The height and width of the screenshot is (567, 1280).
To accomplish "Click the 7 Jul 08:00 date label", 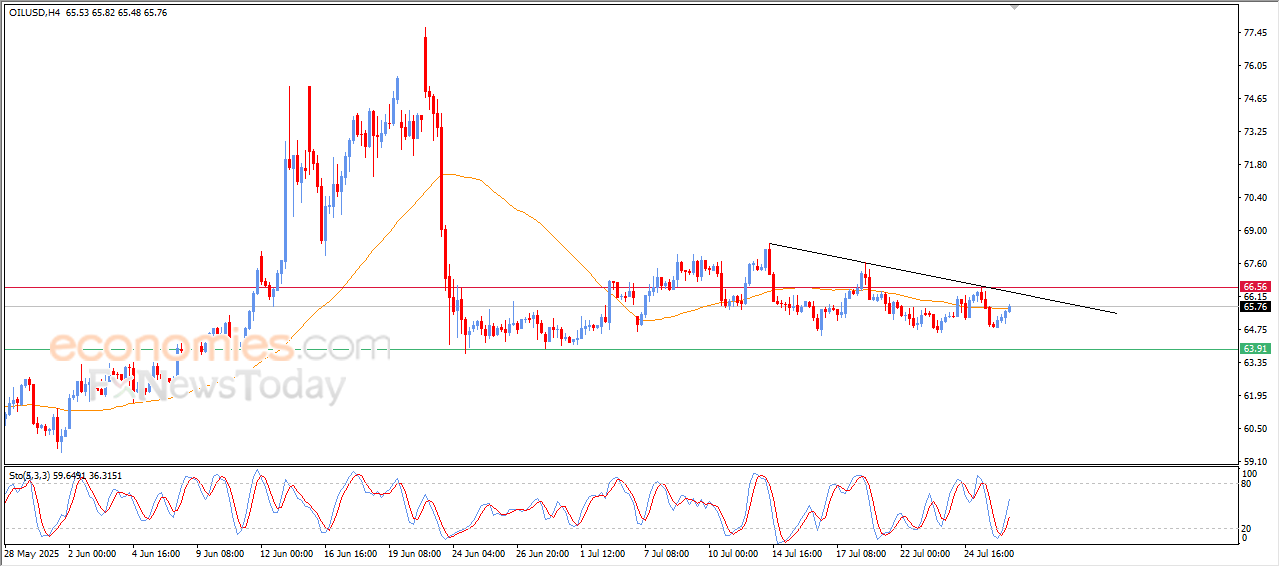I will click(669, 553).
